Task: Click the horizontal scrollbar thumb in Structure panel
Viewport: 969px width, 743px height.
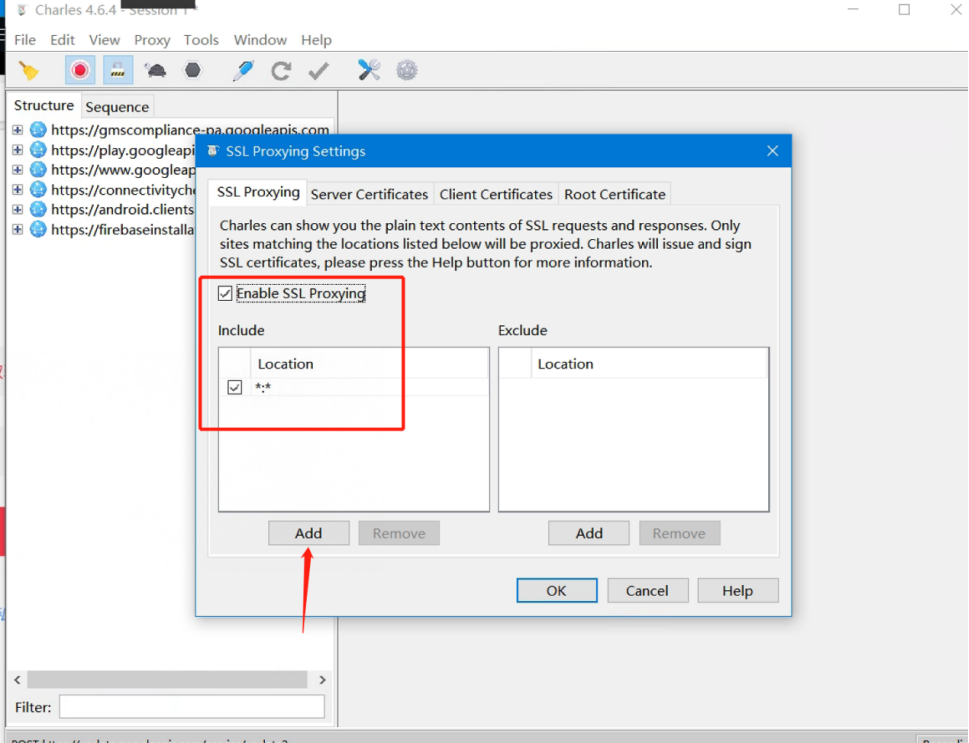Action: tap(167, 680)
